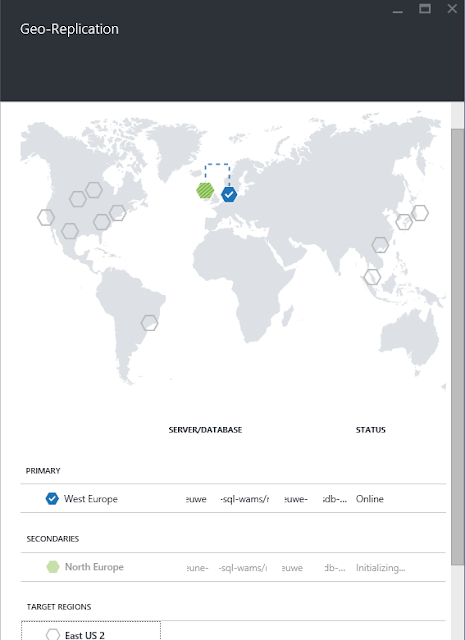Minimize the Geo-Replication blade

(x=398, y=10)
